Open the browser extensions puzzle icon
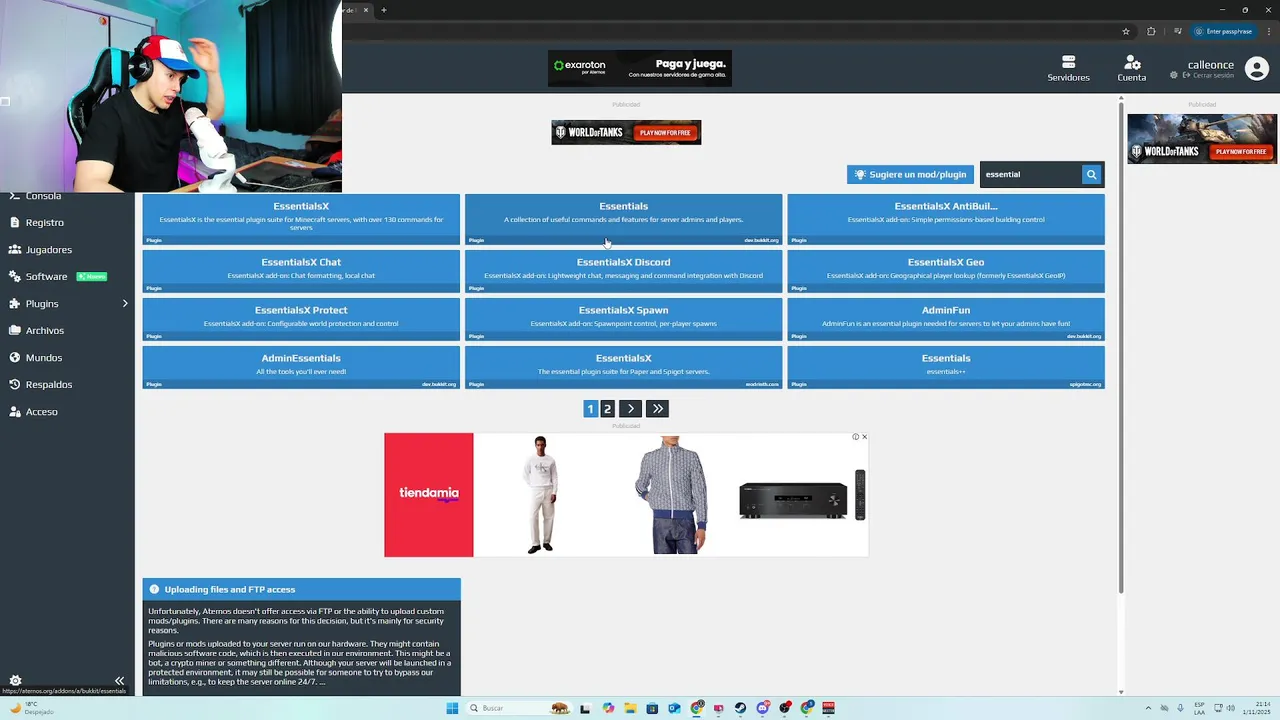Image resolution: width=1280 pixels, height=720 pixels. point(1151,31)
